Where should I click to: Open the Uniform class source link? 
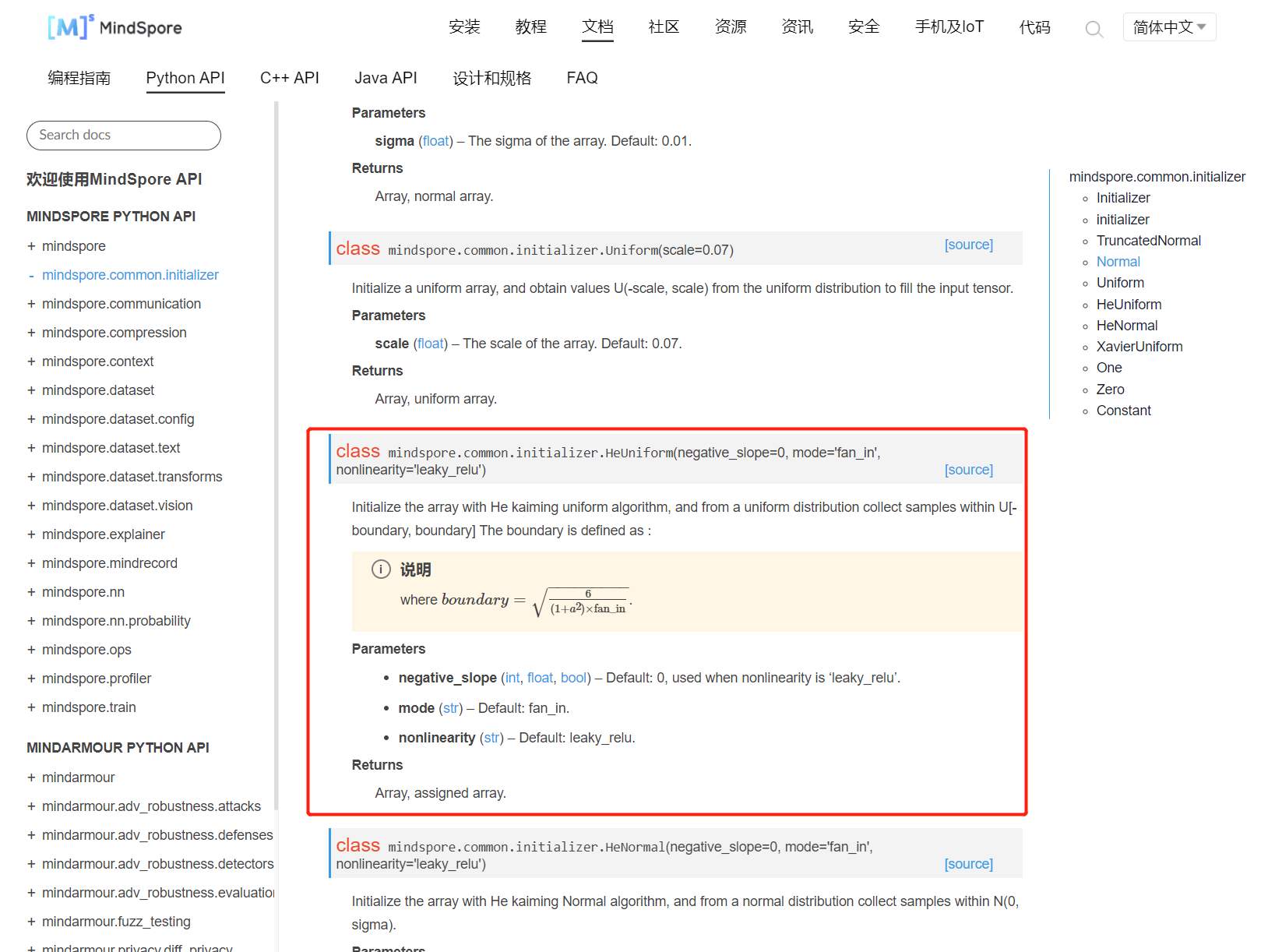[969, 245]
